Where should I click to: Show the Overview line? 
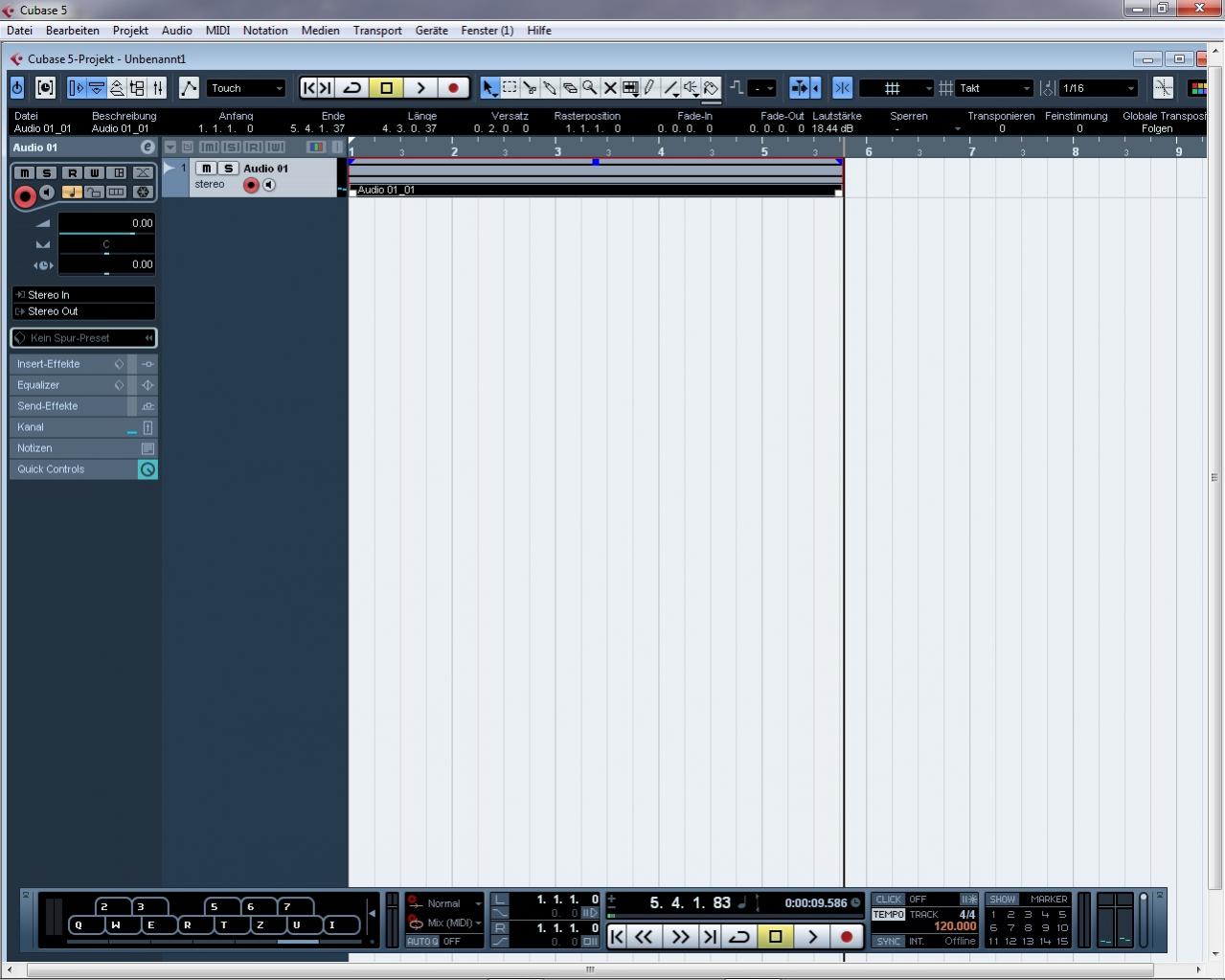click(x=117, y=88)
